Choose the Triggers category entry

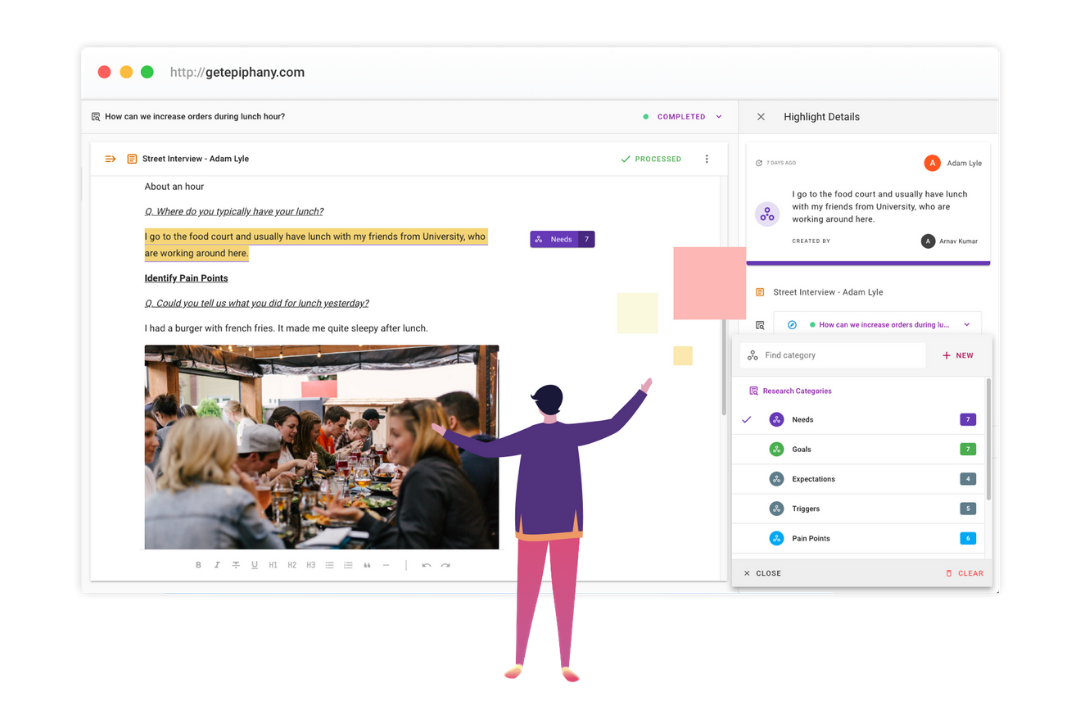coord(805,509)
